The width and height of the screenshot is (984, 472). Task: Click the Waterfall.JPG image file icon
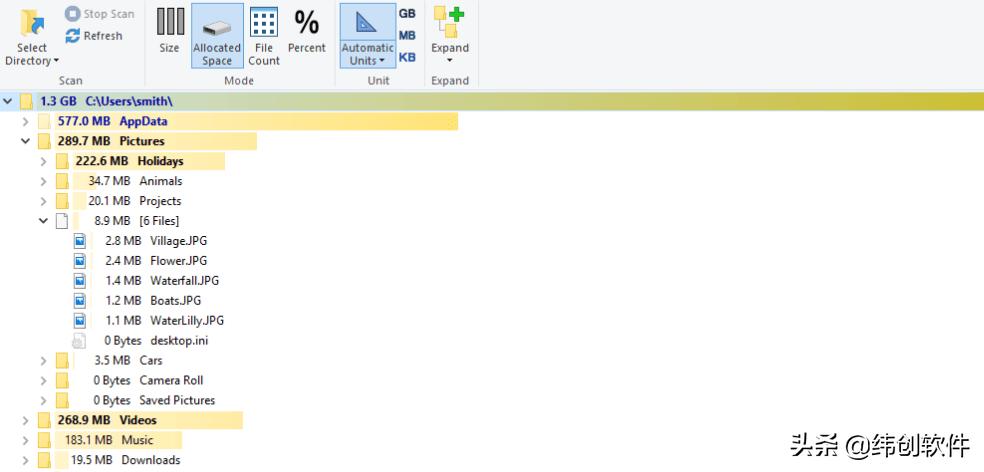[79, 281]
